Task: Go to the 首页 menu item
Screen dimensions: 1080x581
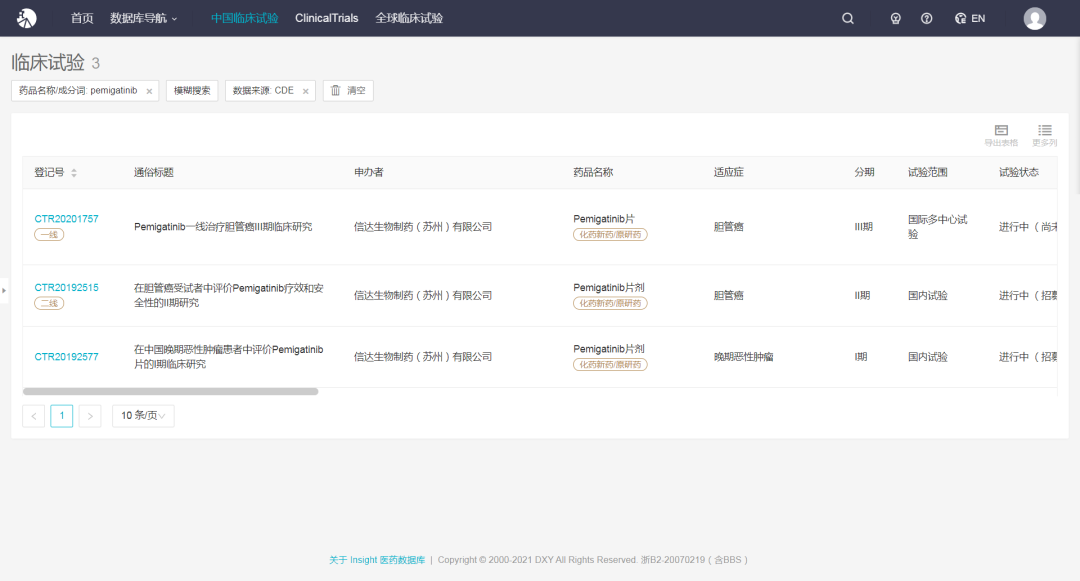Action: pyautogui.click(x=82, y=19)
